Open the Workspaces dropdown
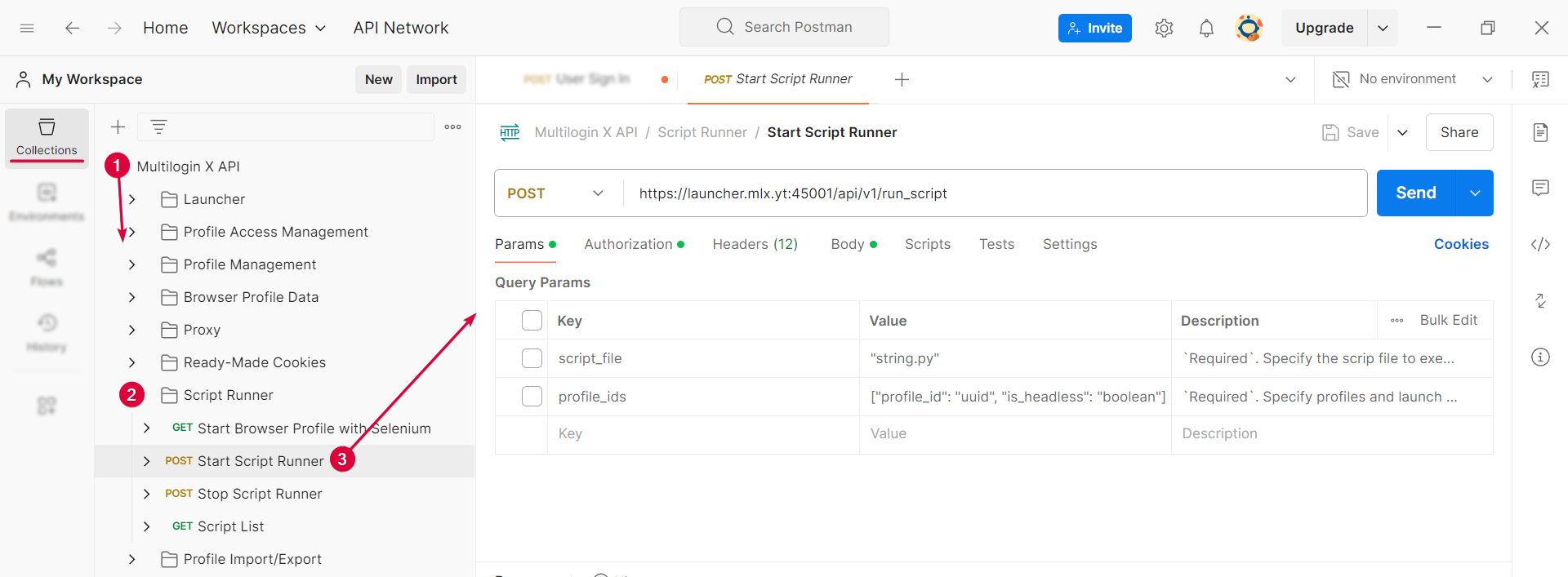The height and width of the screenshot is (577, 1568). [x=269, y=28]
